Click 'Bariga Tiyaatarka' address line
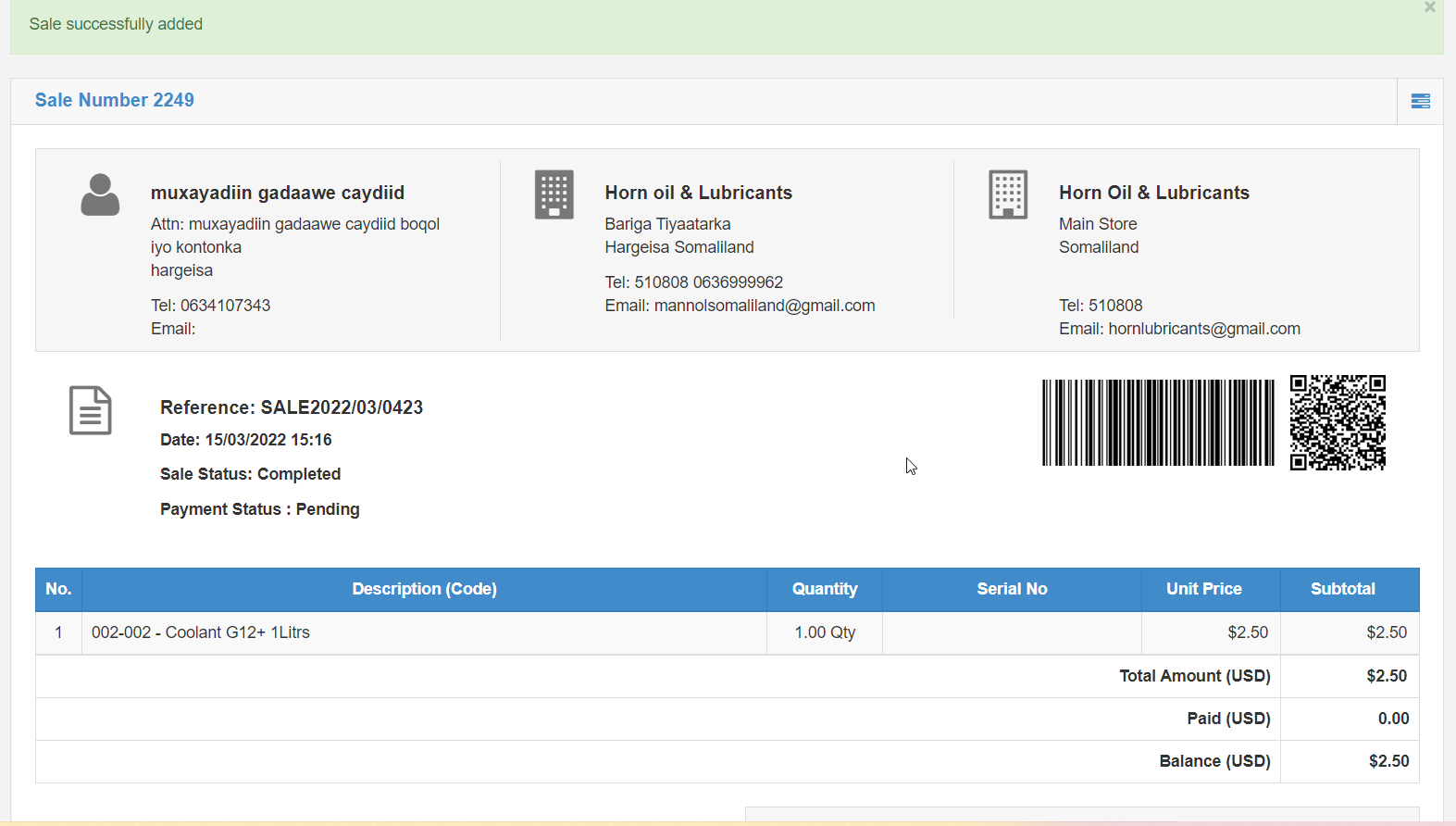 [x=668, y=224]
